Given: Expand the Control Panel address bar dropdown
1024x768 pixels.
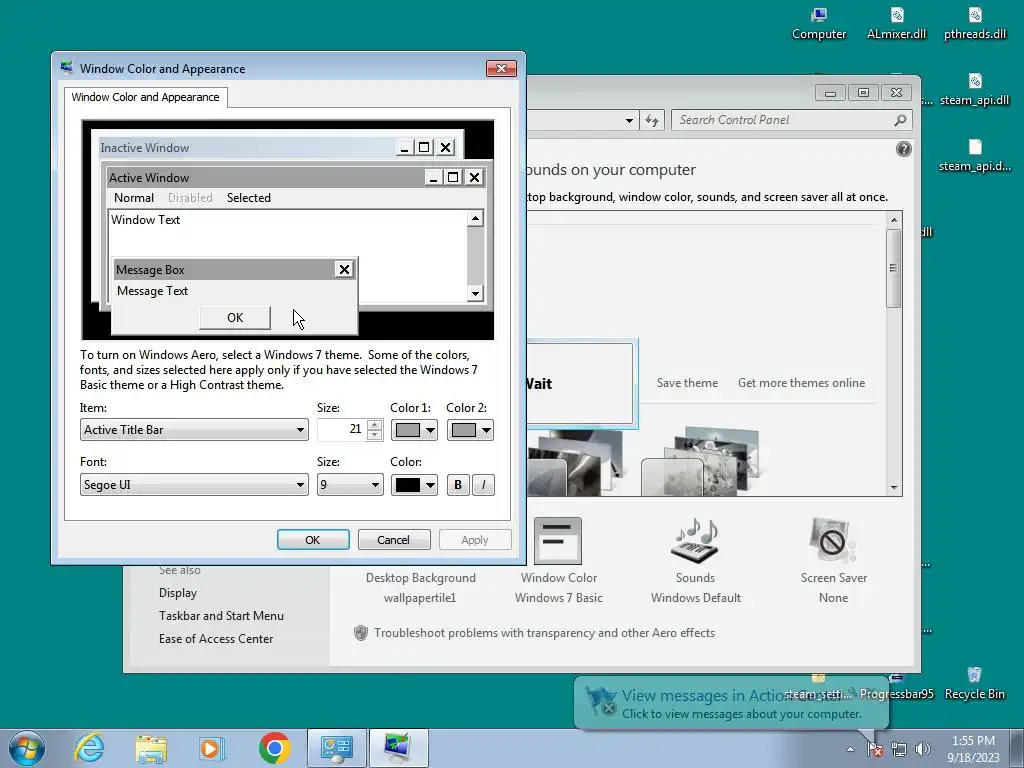Looking at the screenshot, I should coord(629,120).
